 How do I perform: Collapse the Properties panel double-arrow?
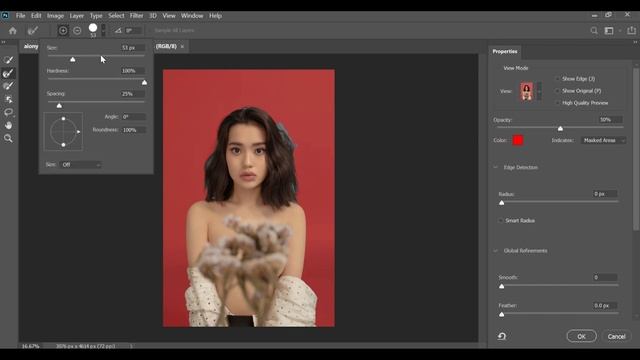(x=636, y=42)
